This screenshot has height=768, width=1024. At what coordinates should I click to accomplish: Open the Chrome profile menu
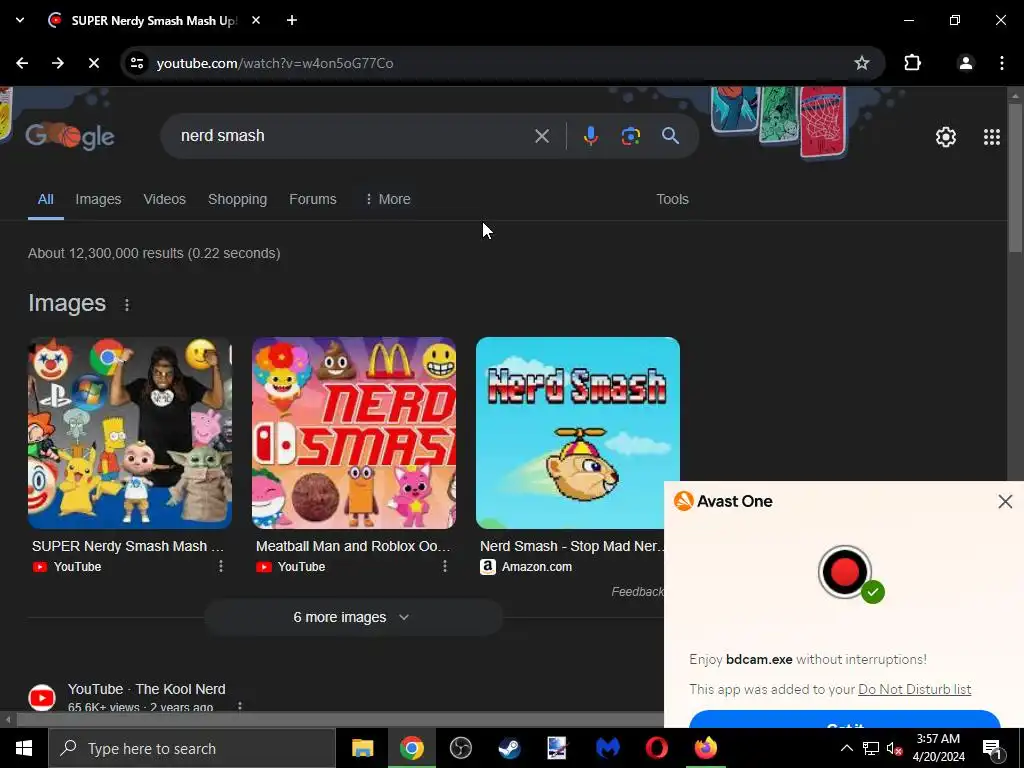coord(965,63)
